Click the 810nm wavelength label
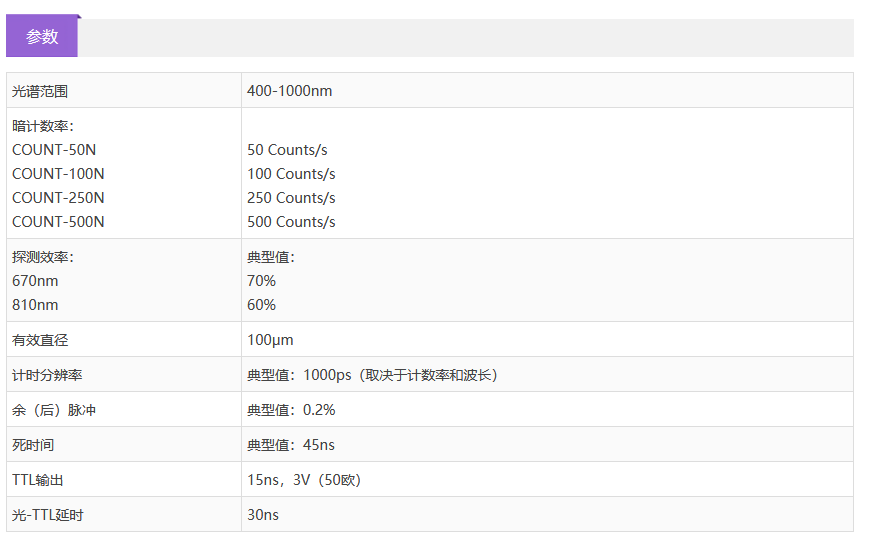Image resolution: width=871 pixels, height=542 pixels. tap(35, 305)
